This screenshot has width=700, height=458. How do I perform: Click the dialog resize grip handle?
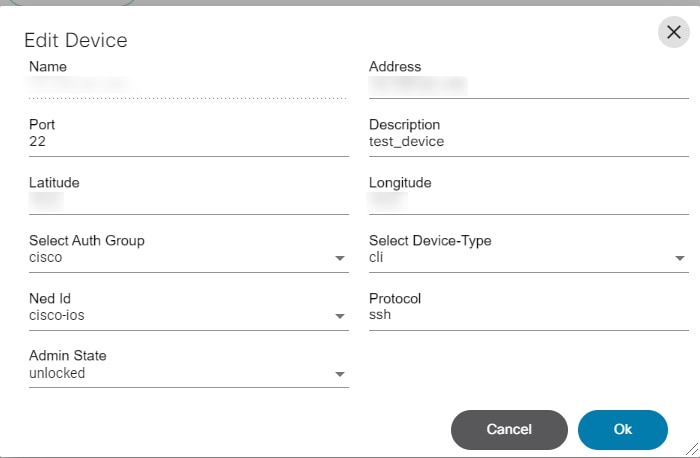pyautogui.click(x=692, y=450)
